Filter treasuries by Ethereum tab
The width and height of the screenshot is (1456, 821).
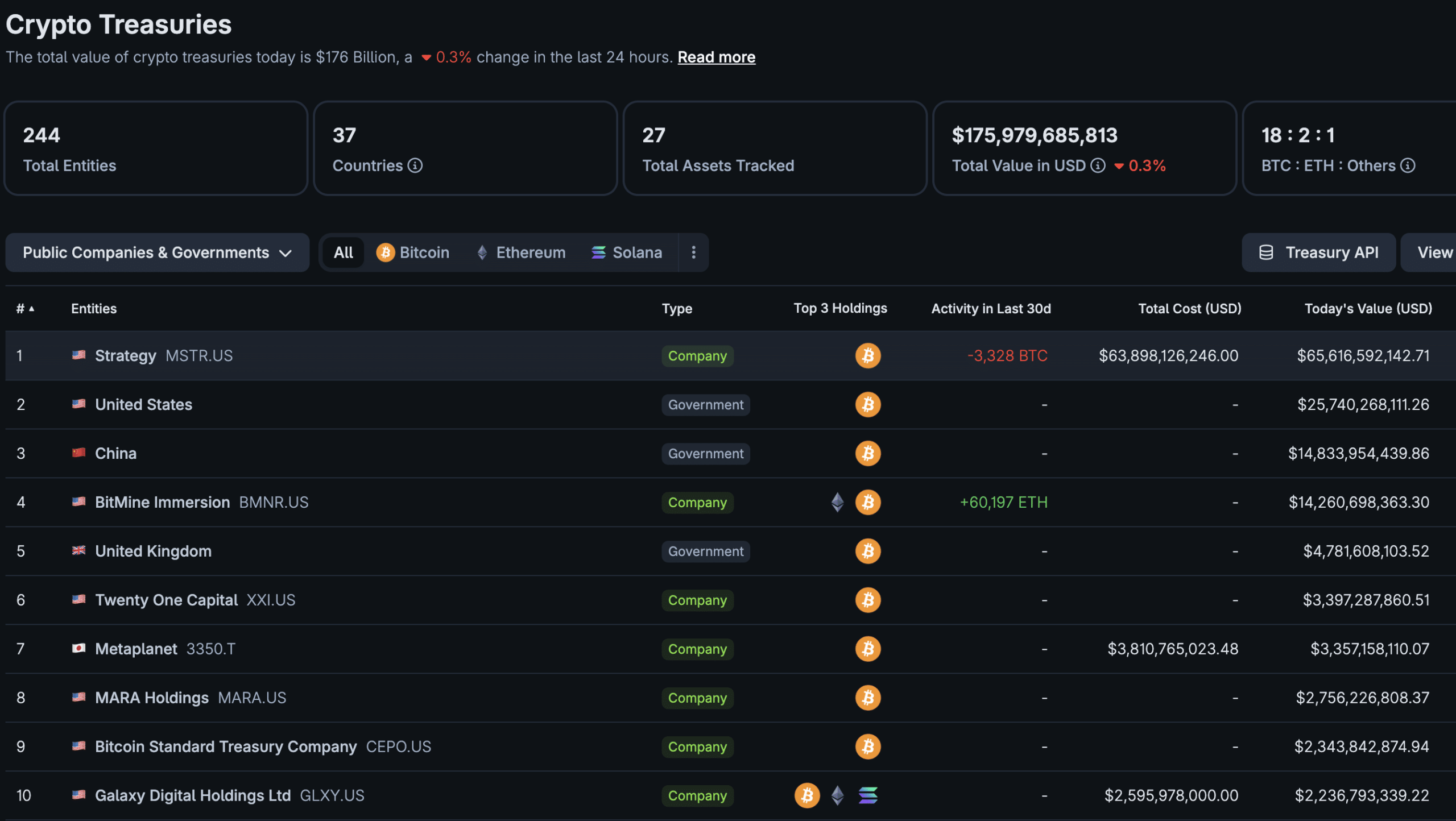tap(521, 252)
